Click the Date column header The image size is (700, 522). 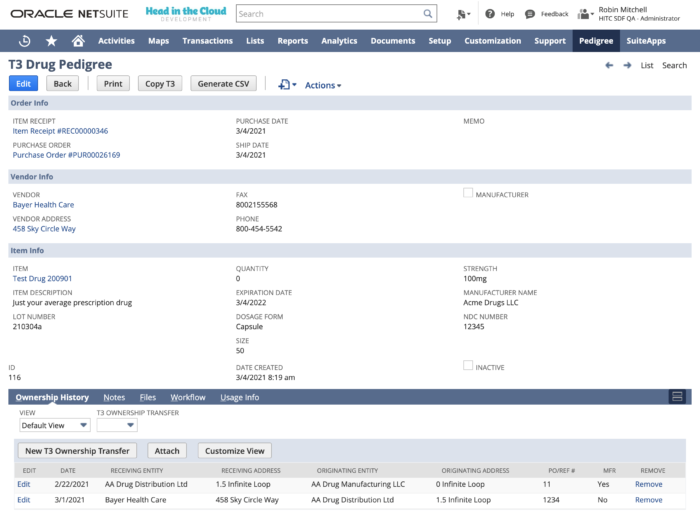(x=68, y=470)
